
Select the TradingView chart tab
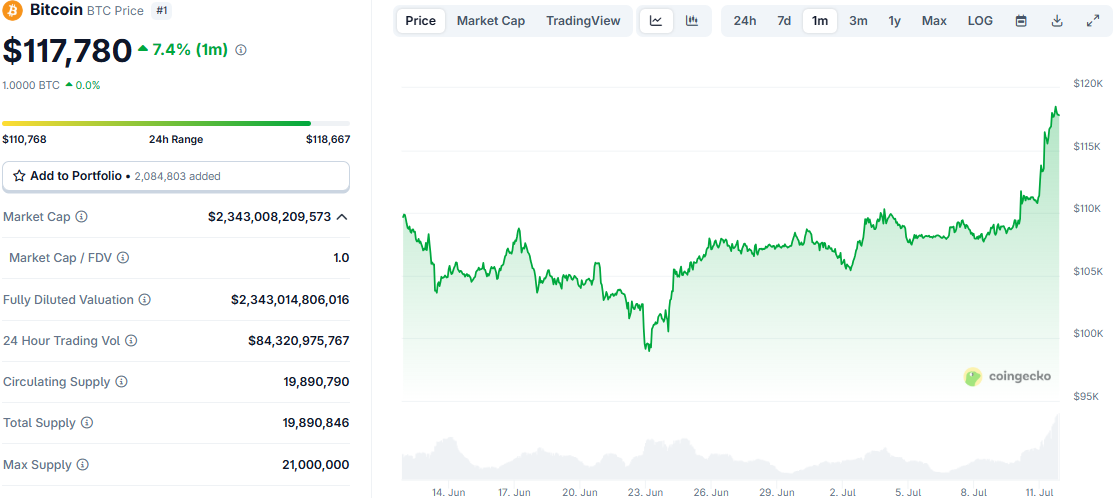click(x=583, y=21)
